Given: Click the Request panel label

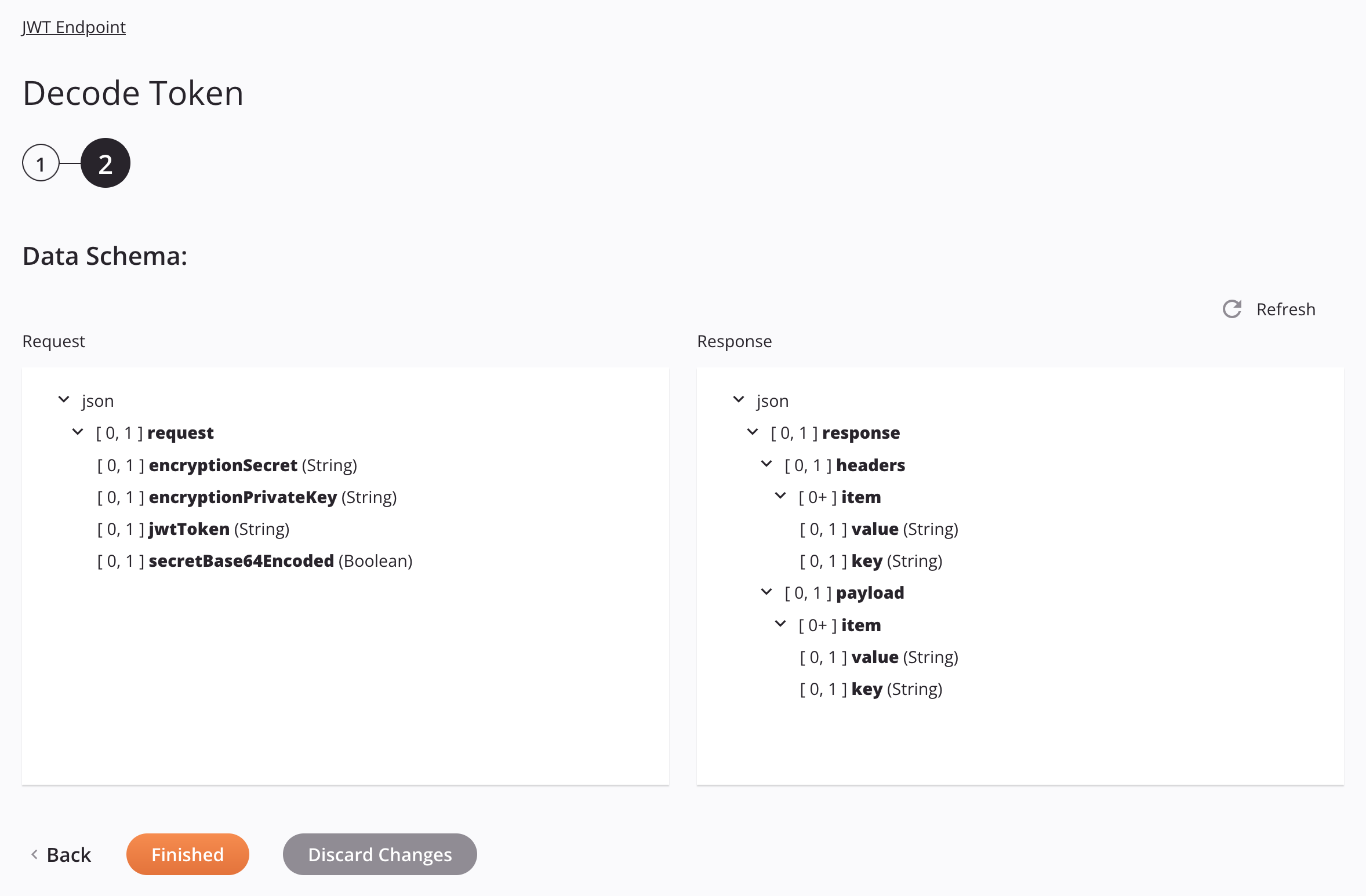Looking at the screenshot, I should pyautogui.click(x=54, y=340).
